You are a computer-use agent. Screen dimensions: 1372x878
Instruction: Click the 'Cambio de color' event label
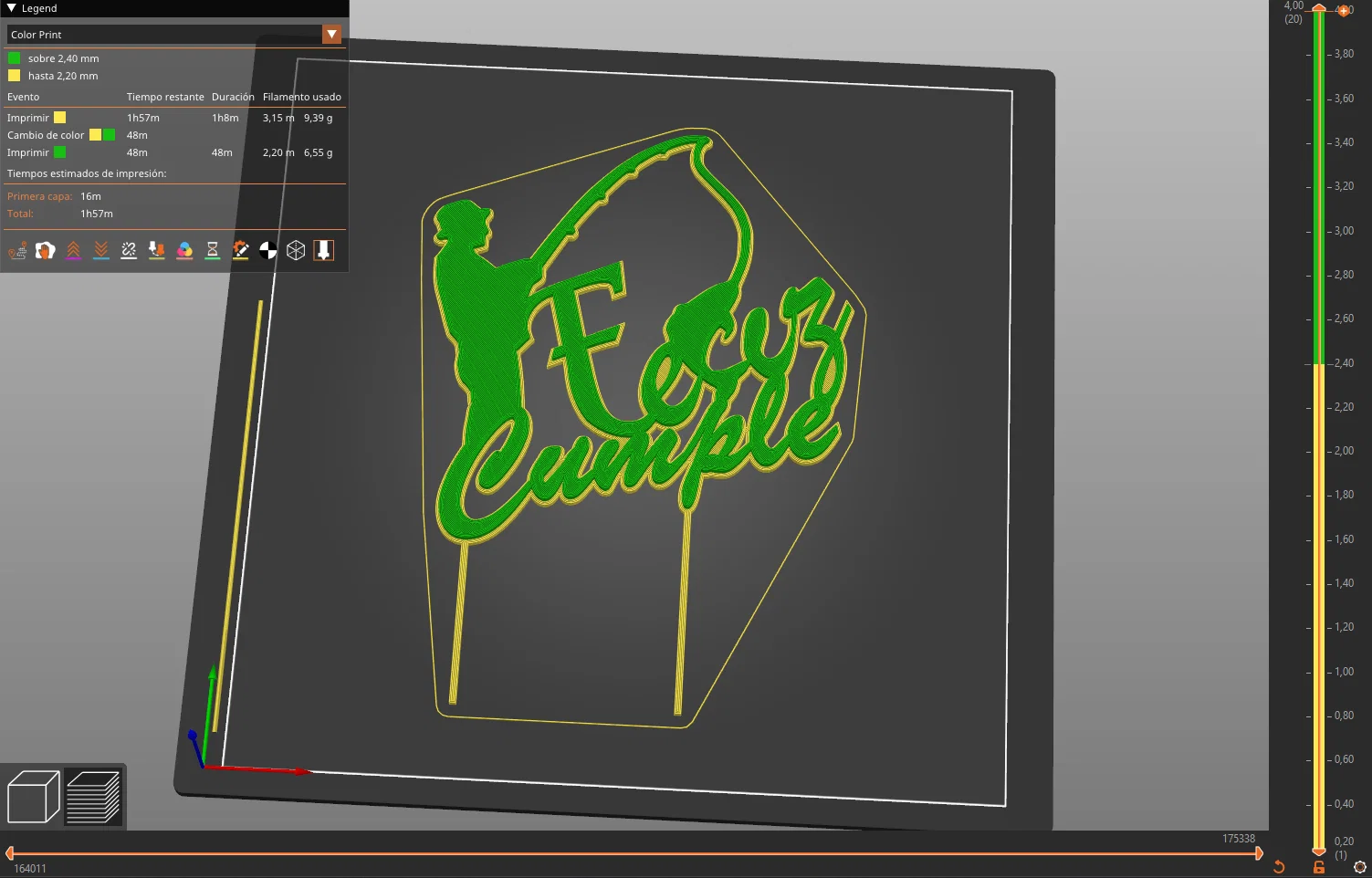[46, 135]
